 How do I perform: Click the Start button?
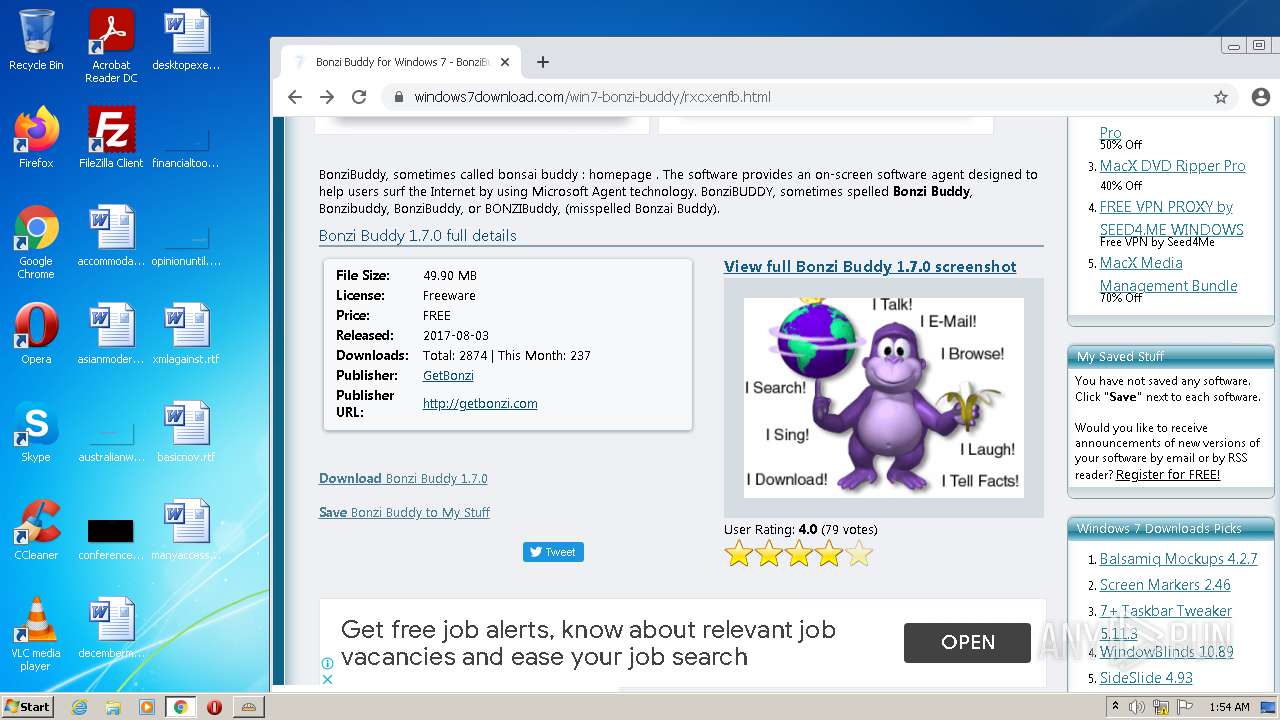pos(28,707)
